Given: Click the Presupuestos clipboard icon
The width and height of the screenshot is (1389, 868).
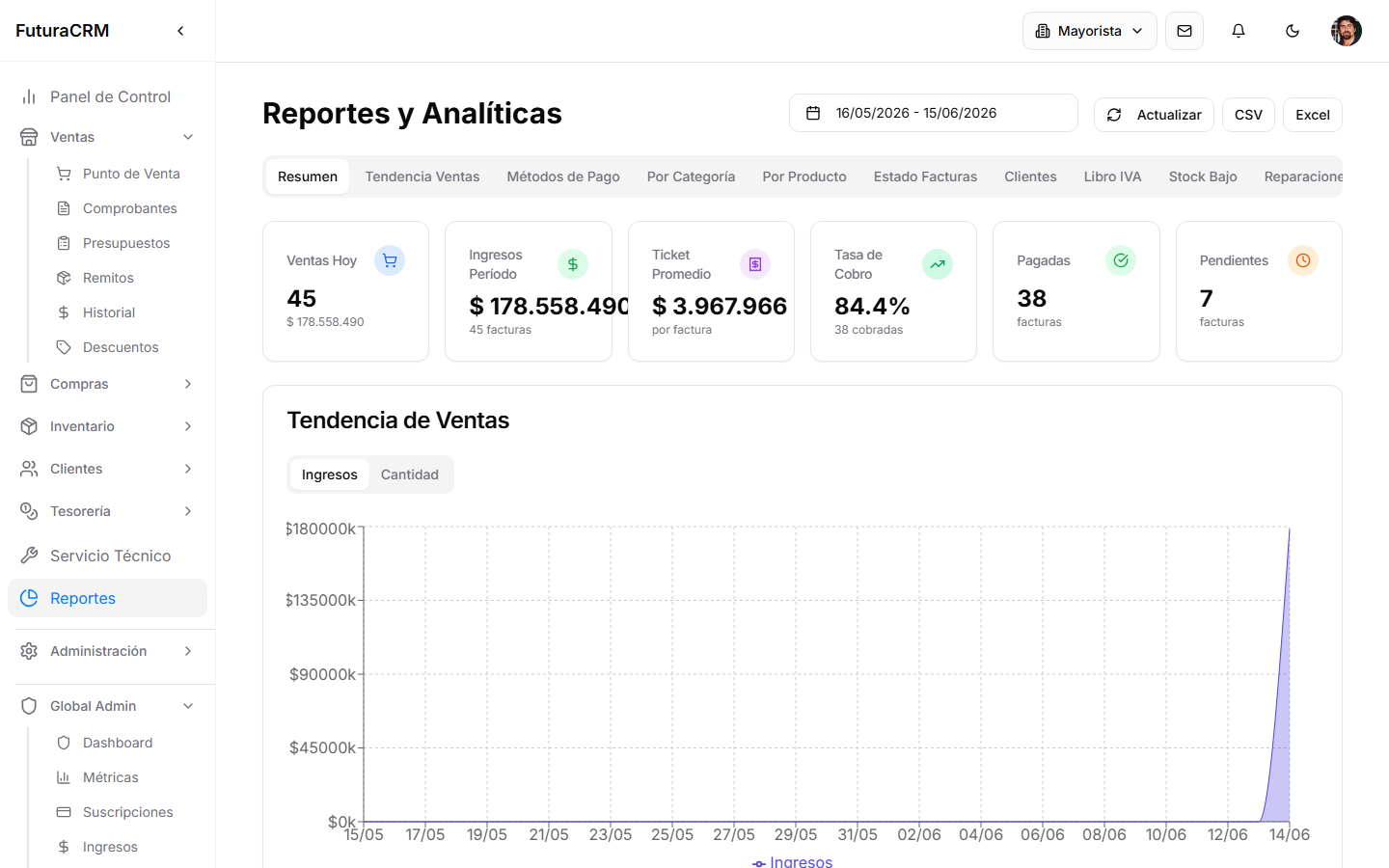Looking at the screenshot, I should [64, 243].
